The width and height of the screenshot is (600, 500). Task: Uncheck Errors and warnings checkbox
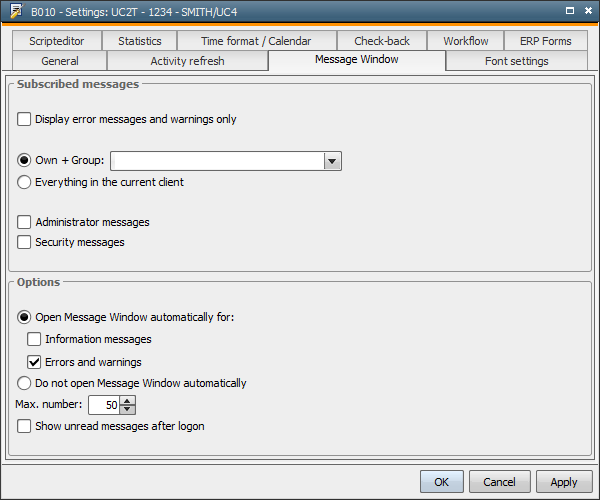[34, 362]
